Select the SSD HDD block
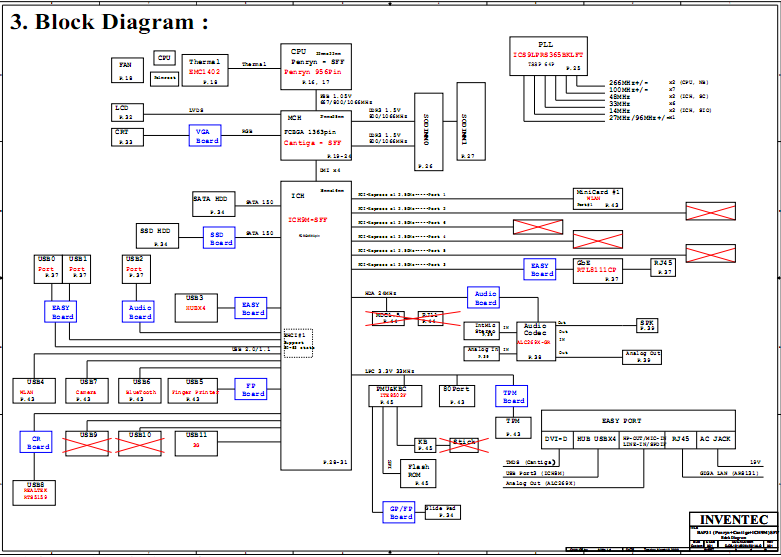 (157, 236)
